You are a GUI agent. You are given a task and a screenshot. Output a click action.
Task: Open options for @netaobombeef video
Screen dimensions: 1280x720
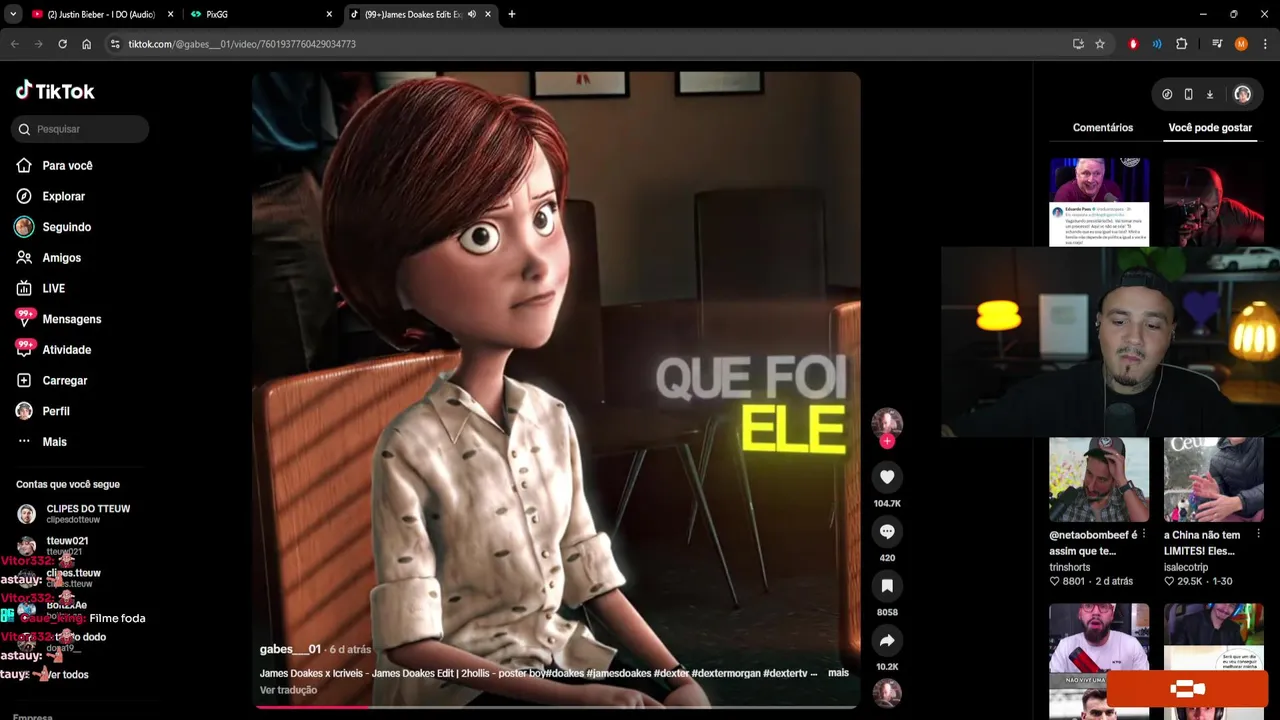click(x=1144, y=534)
